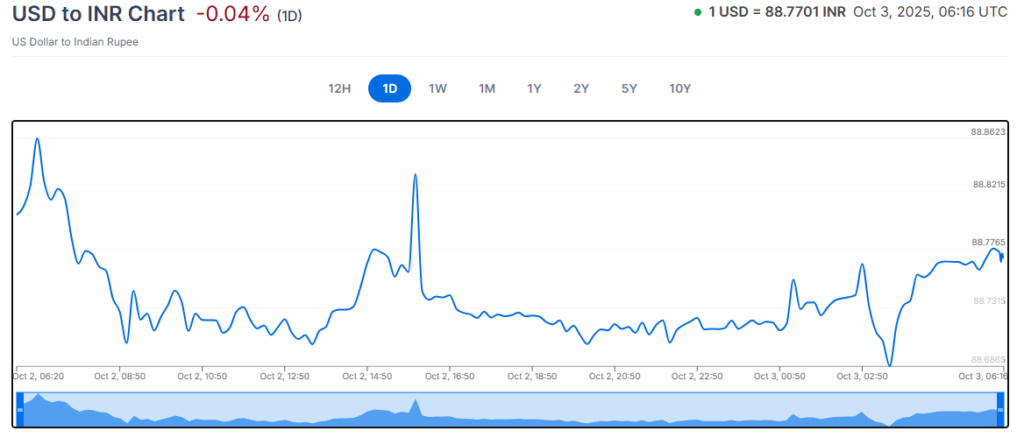Viewport: 1024px width, 445px height.
Task: Switch to the 1D chart range
Action: (x=390, y=88)
